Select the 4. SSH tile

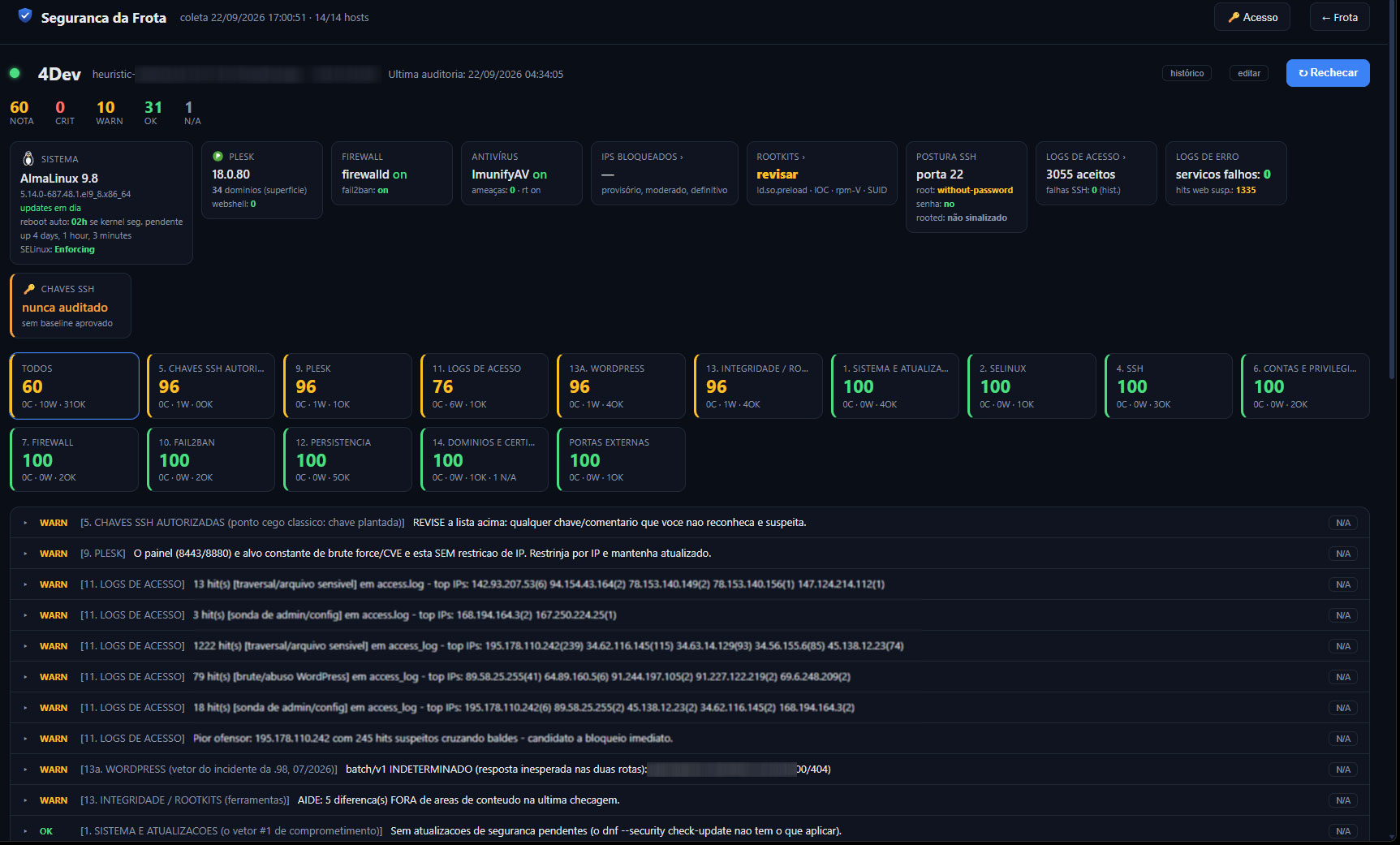[1169, 386]
